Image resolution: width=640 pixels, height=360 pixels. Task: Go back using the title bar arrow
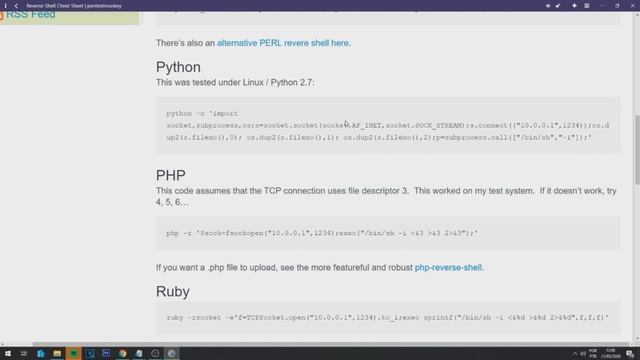tap(16, 6)
